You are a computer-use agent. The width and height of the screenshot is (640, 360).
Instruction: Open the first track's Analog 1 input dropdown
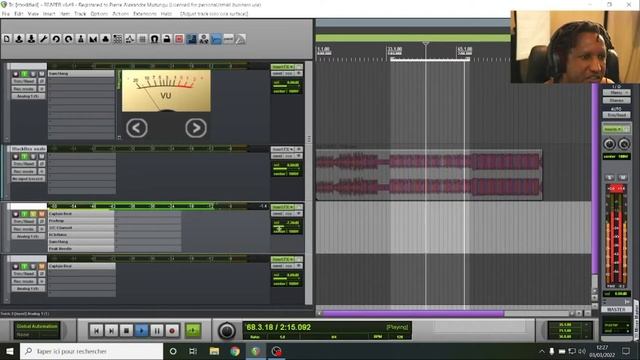click(x=28, y=96)
